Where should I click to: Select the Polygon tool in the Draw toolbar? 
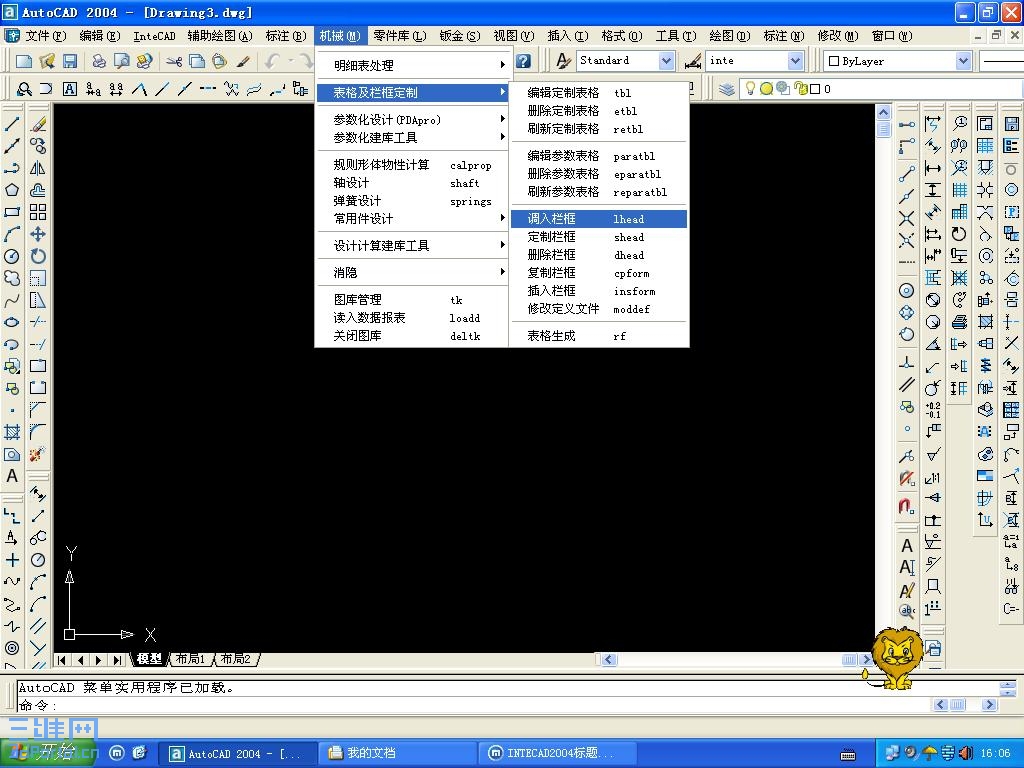pyautogui.click(x=12, y=190)
